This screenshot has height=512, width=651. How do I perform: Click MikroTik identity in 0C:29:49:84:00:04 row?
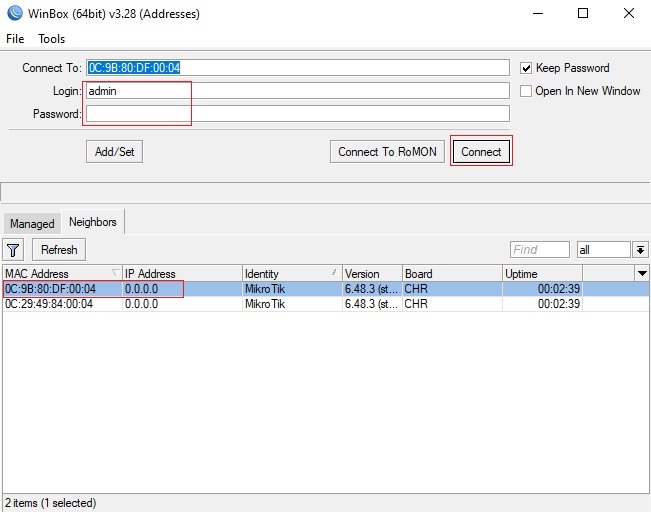265,304
